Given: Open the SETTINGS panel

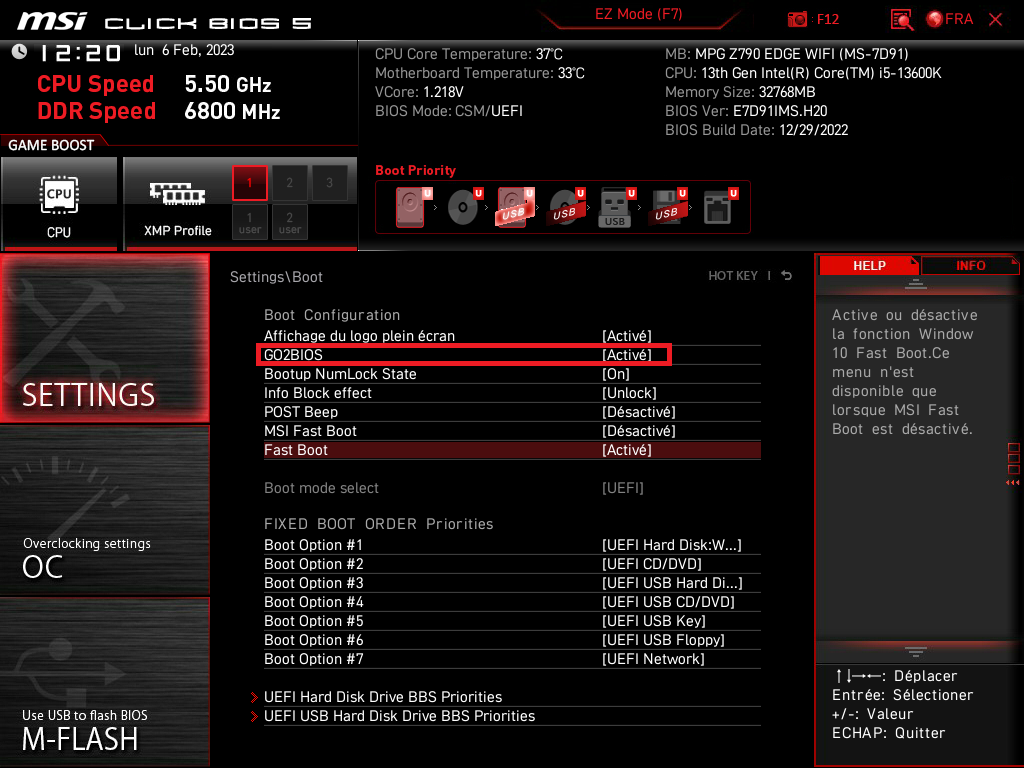Looking at the screenshot, I should click(x=104, y=338).
